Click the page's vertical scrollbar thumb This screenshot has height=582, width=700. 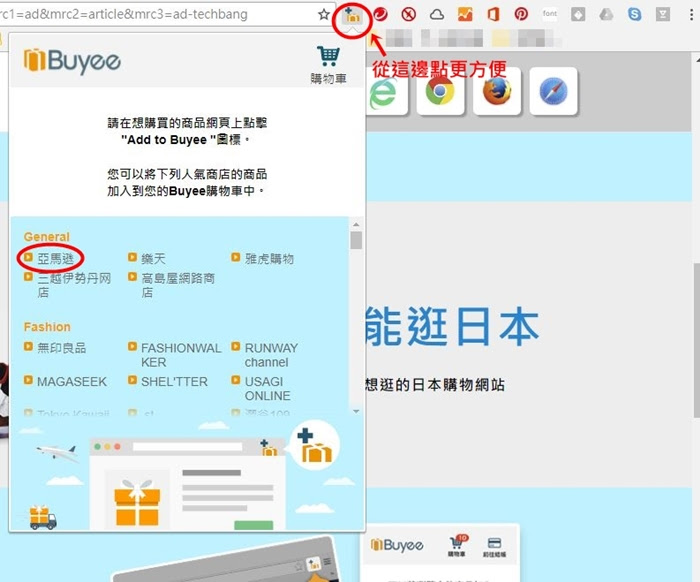pyautogui.click(x=696, y=341)
